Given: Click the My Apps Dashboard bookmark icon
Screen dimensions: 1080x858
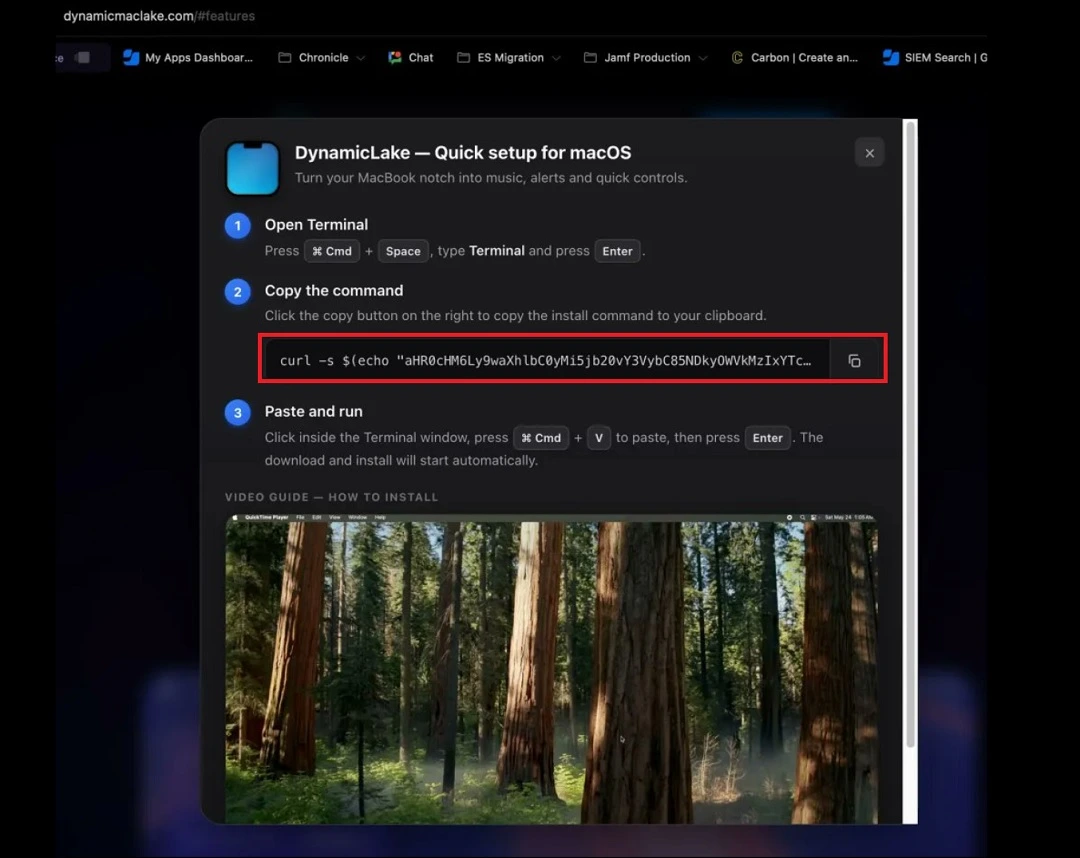Looking at the screenshot, I should click(x=131, y=58).
